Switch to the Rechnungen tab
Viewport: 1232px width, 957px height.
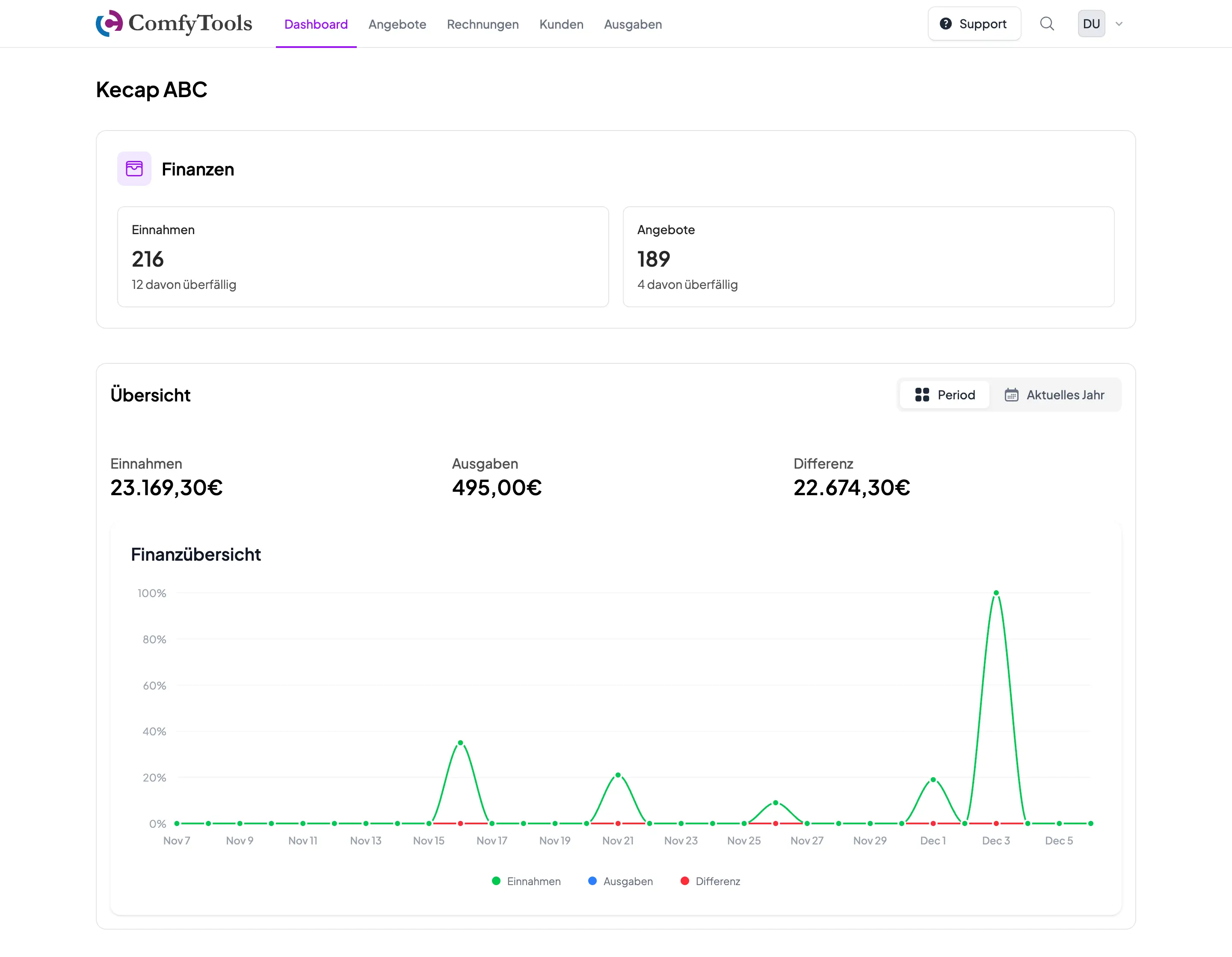click(483, 24)
